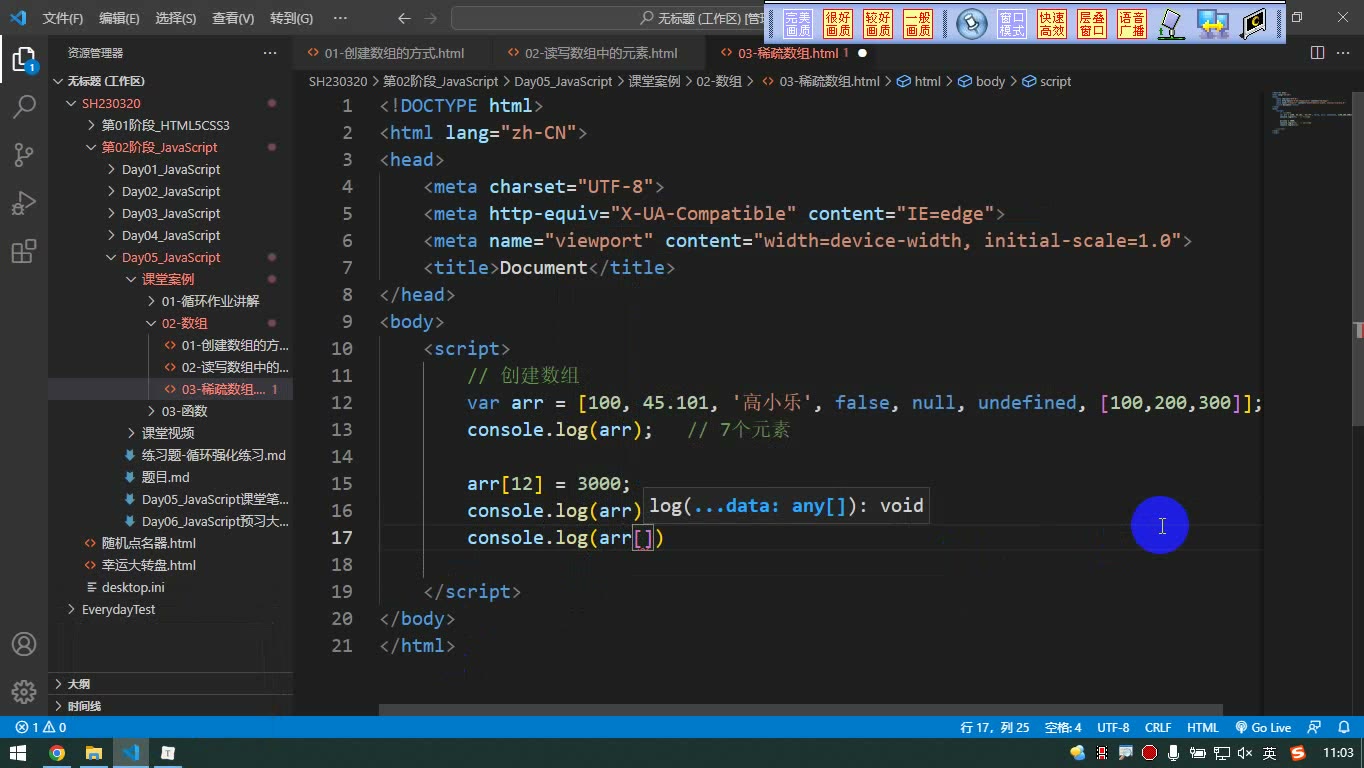Click Go Live in the status bar
Viewport: 1364px width, 768px height.
(x=1263, y=728)
